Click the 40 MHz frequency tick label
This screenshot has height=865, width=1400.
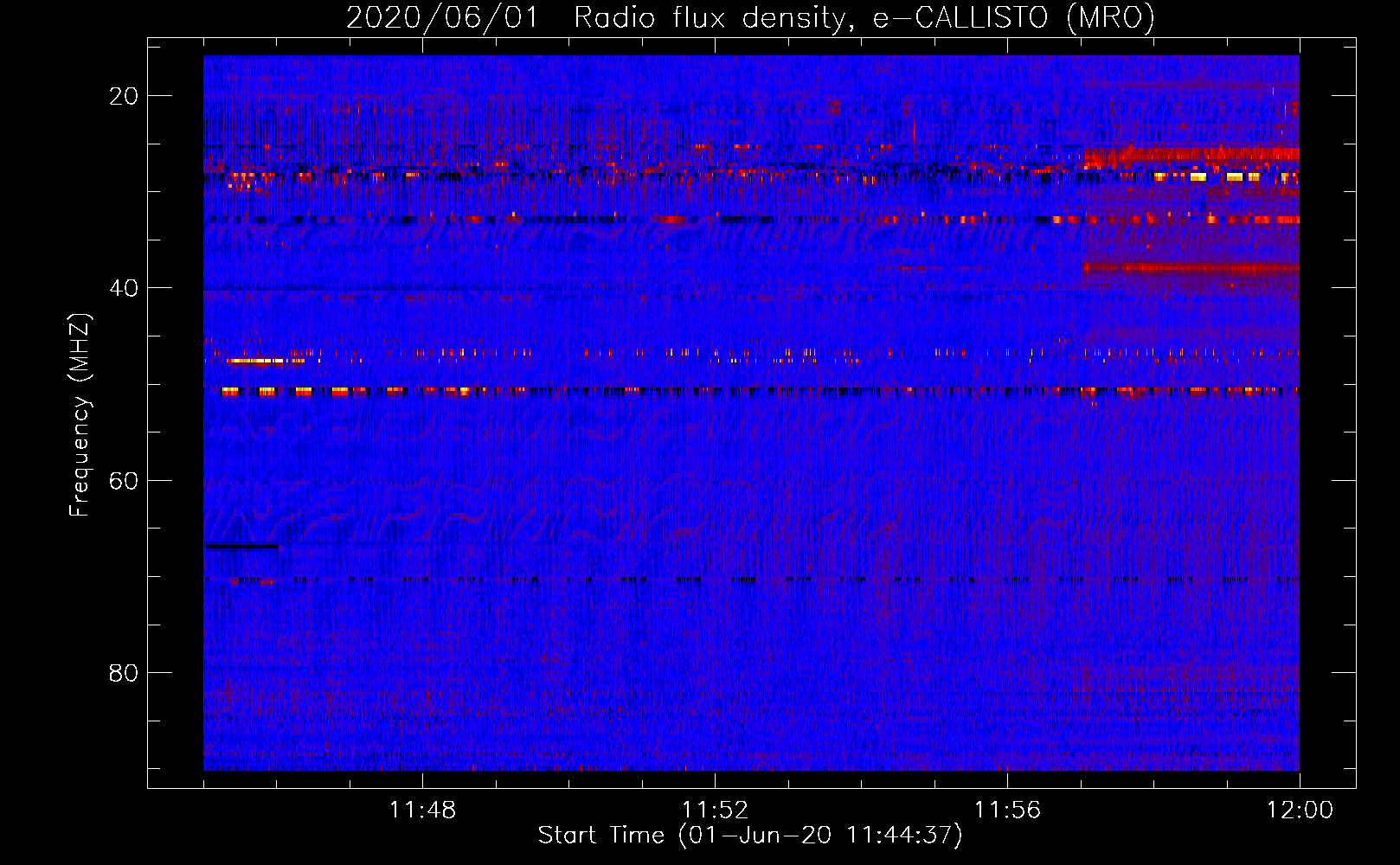pos(124,288)
